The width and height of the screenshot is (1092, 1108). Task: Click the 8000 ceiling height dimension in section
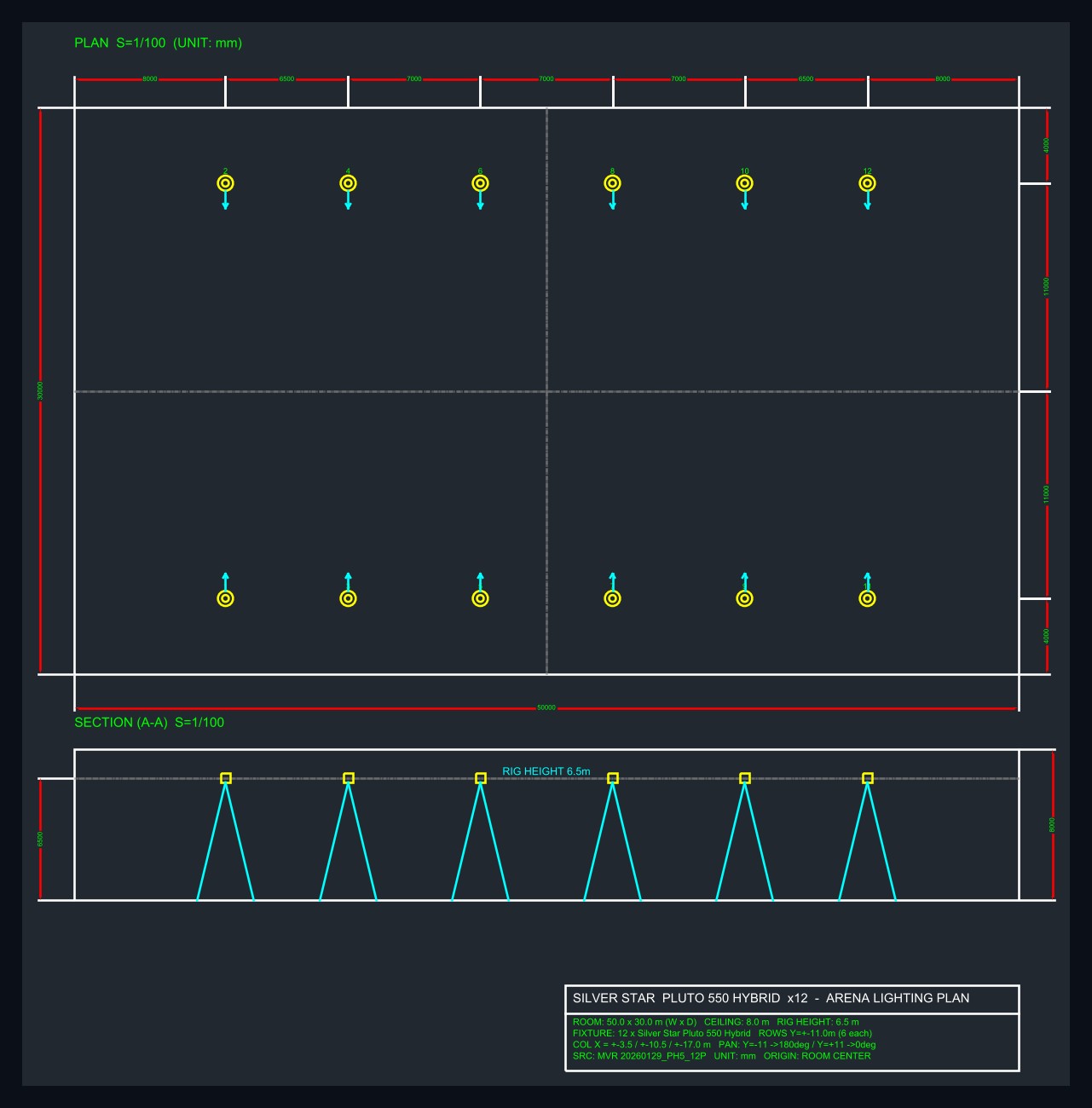tap(1053, 825)
